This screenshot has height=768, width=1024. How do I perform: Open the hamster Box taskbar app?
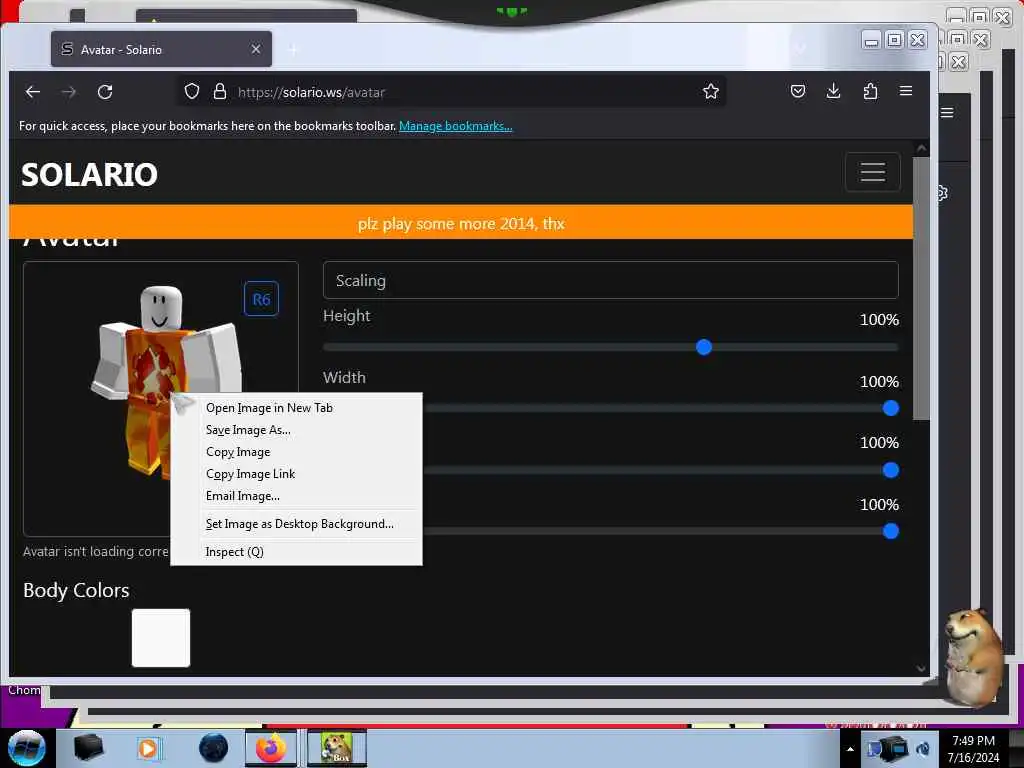337,748
